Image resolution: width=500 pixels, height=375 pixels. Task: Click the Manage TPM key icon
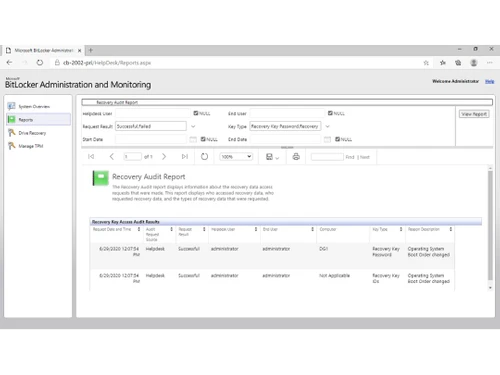pos(11,146)
